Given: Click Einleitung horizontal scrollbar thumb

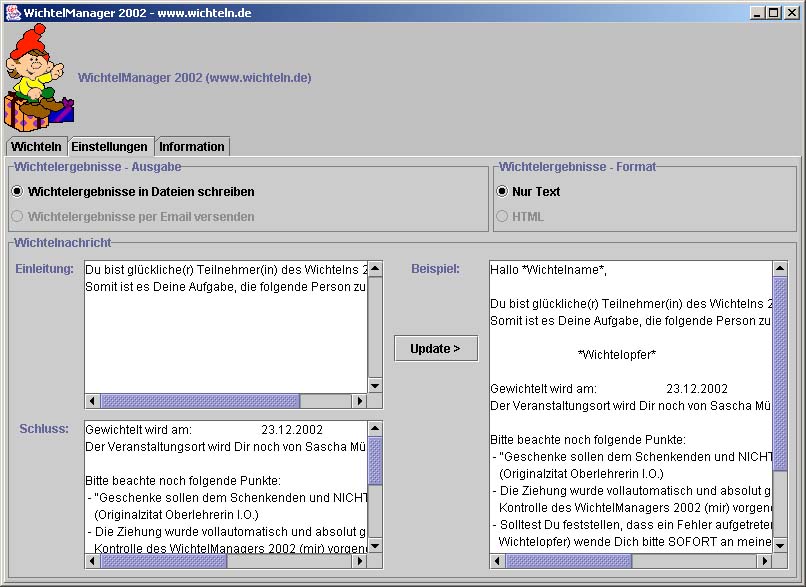Looking at the screenshot, I should 199,401.
